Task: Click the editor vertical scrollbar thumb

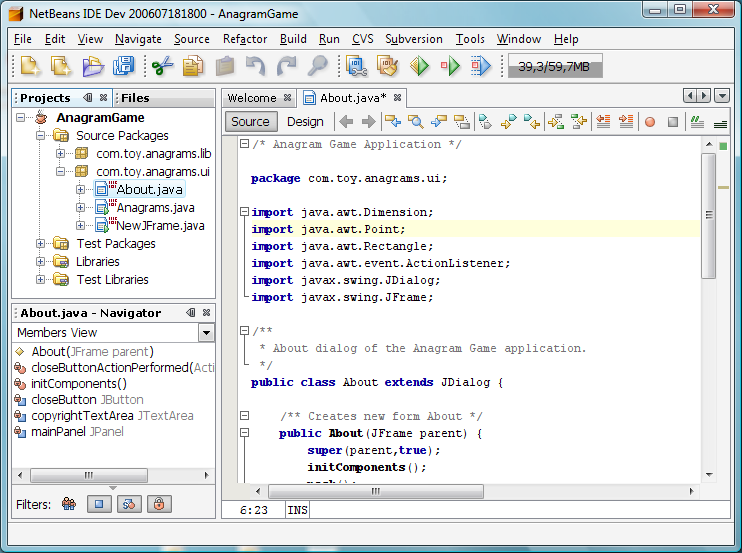Action: click(709, 215)
